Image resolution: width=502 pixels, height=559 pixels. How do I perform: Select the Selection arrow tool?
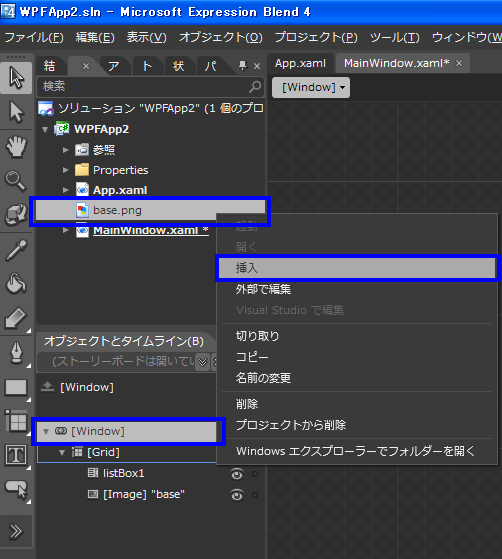tap(16, 77)
